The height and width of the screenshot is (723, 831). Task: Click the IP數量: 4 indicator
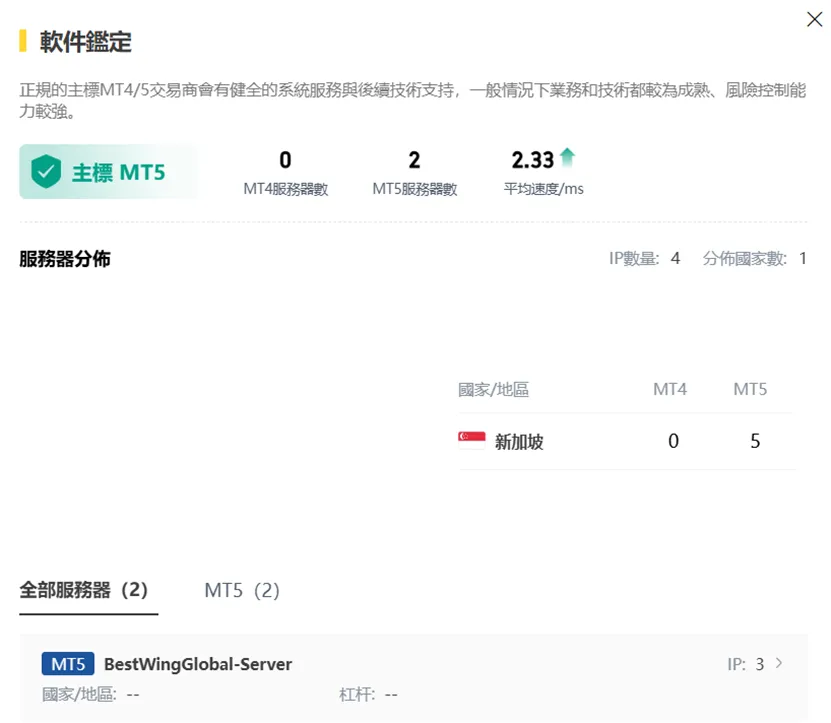tap(644, 258)
